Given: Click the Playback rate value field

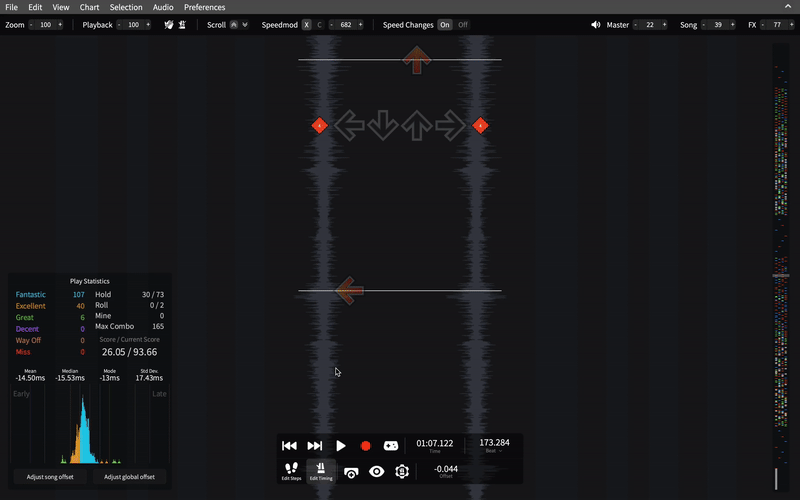Looking at the screenshot, I should pyautogui.click(x=133, y=24).
